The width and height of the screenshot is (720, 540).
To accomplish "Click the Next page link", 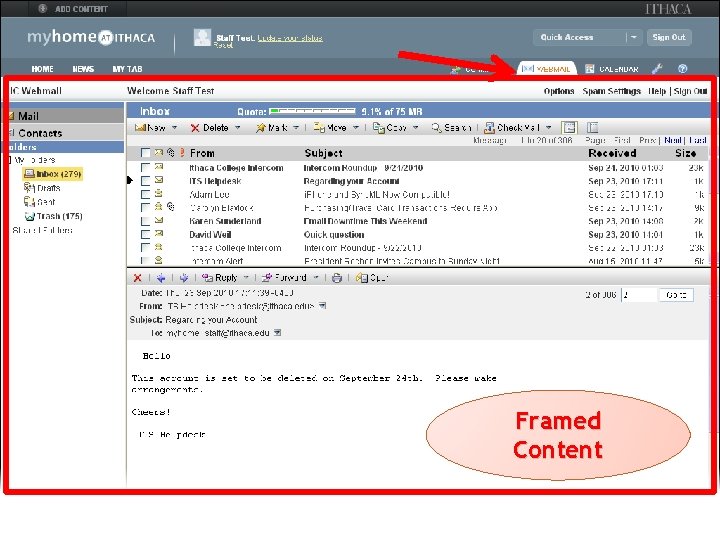I will 673,140.
